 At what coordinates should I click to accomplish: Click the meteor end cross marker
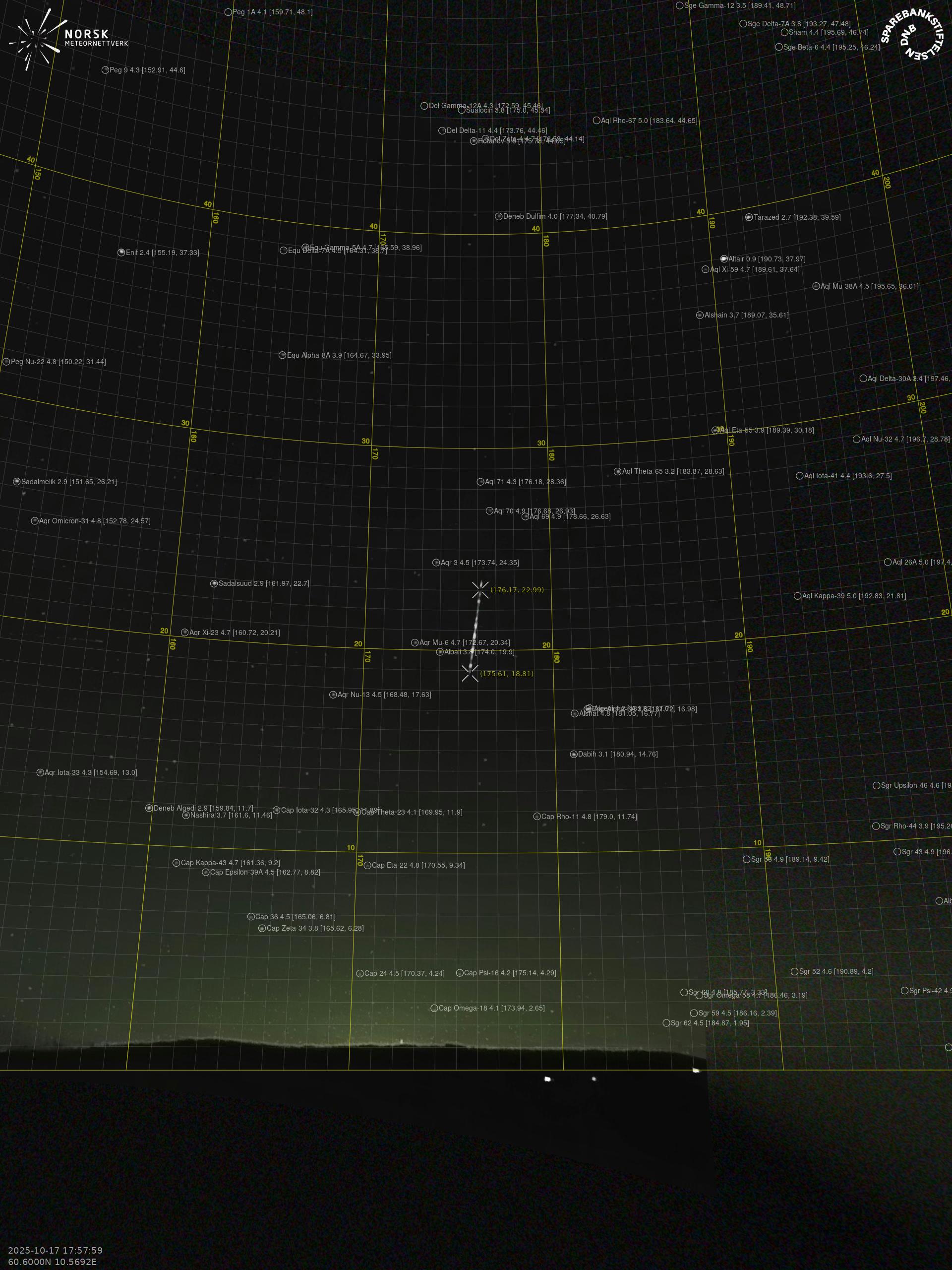pyautogui.click(x=470, y=674)
